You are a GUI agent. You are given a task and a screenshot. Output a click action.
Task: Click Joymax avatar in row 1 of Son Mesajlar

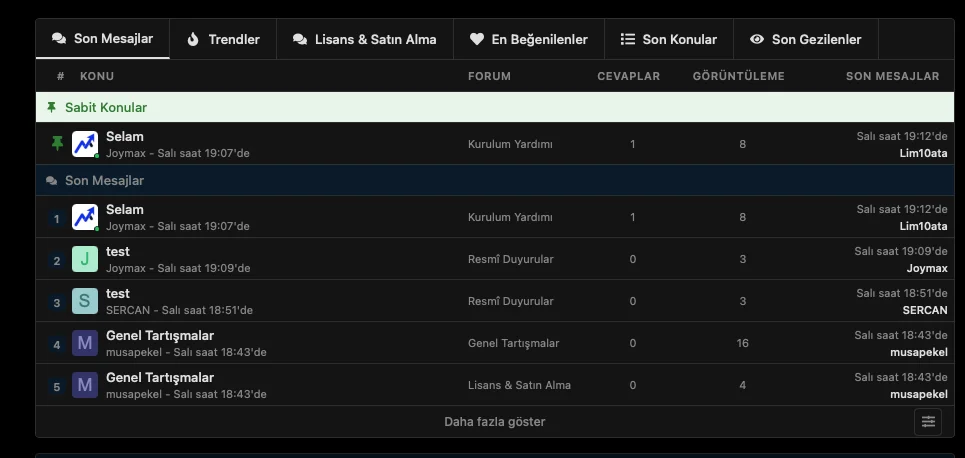click(85, 217)
